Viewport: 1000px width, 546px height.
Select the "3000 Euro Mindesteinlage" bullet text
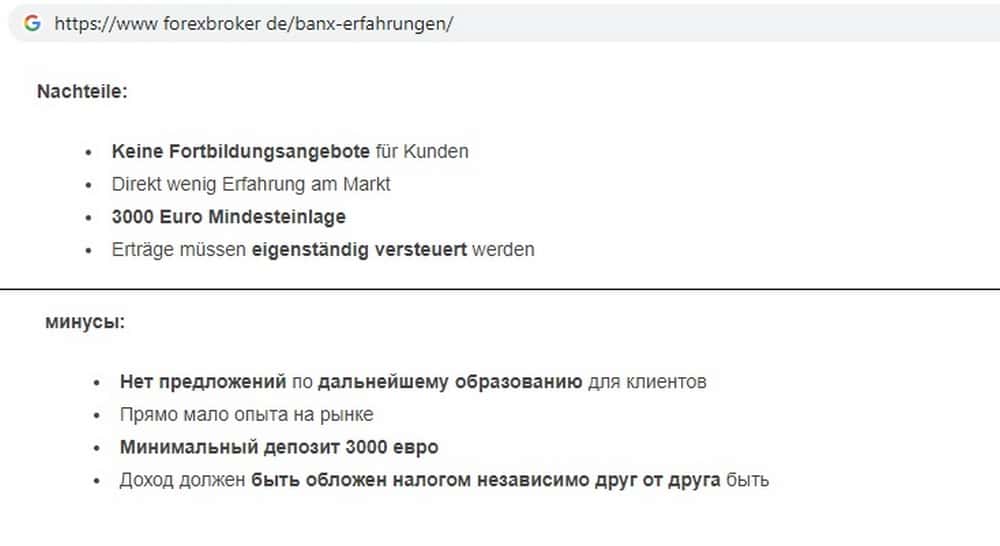(229, 217)
